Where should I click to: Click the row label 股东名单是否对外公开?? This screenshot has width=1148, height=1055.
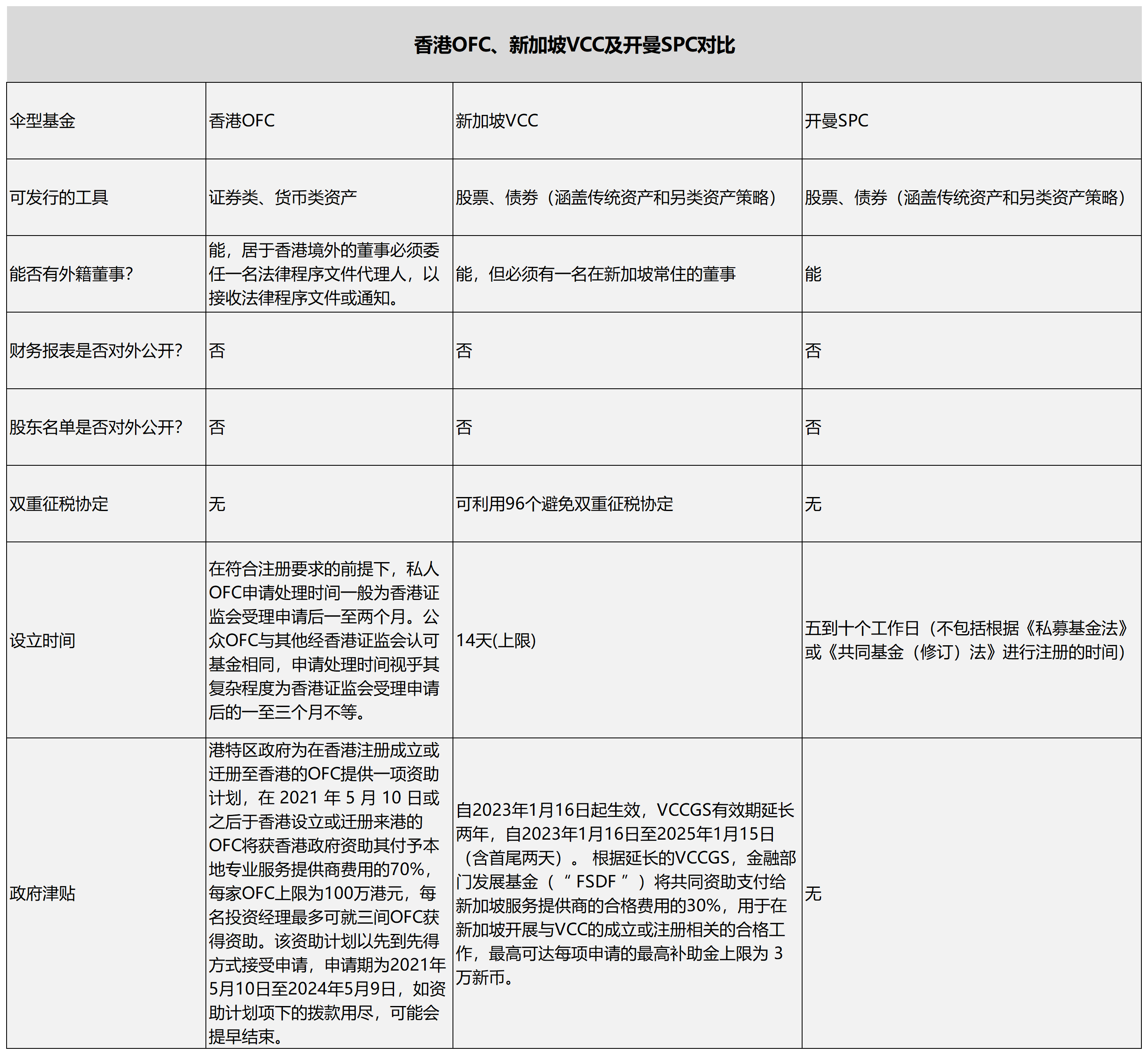[x=106, y=427]
